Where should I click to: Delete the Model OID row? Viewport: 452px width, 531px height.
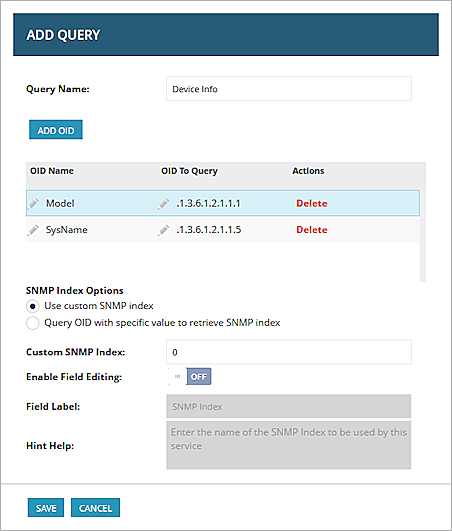tap(312, 204)
